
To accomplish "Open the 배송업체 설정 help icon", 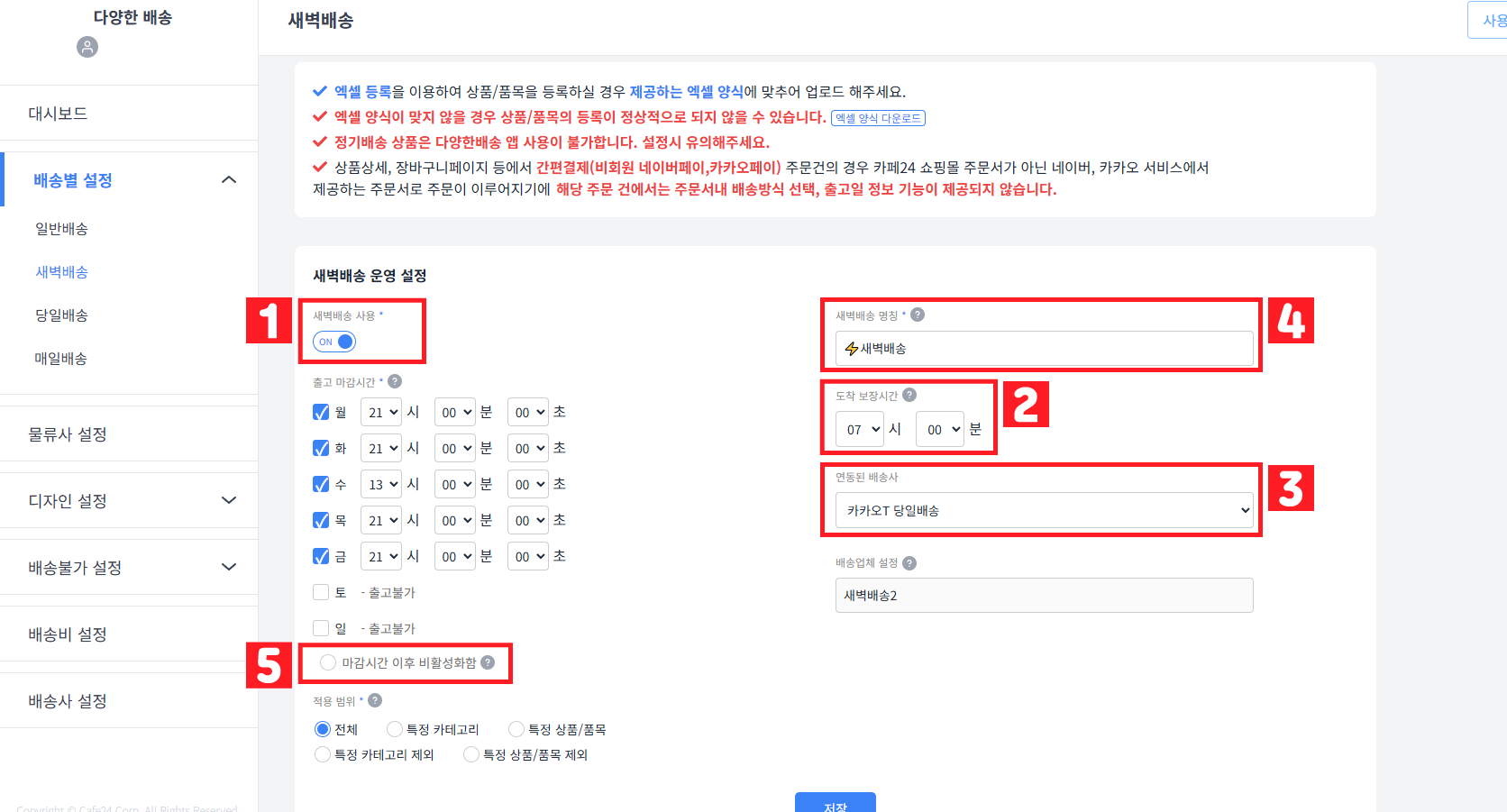I will [909, 562].
